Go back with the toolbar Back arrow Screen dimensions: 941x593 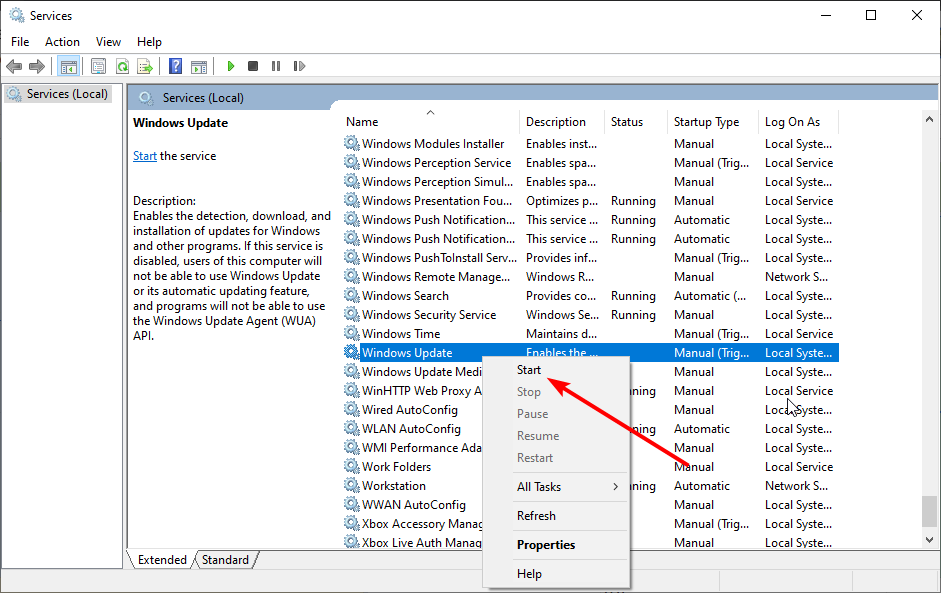pos(14,66)
